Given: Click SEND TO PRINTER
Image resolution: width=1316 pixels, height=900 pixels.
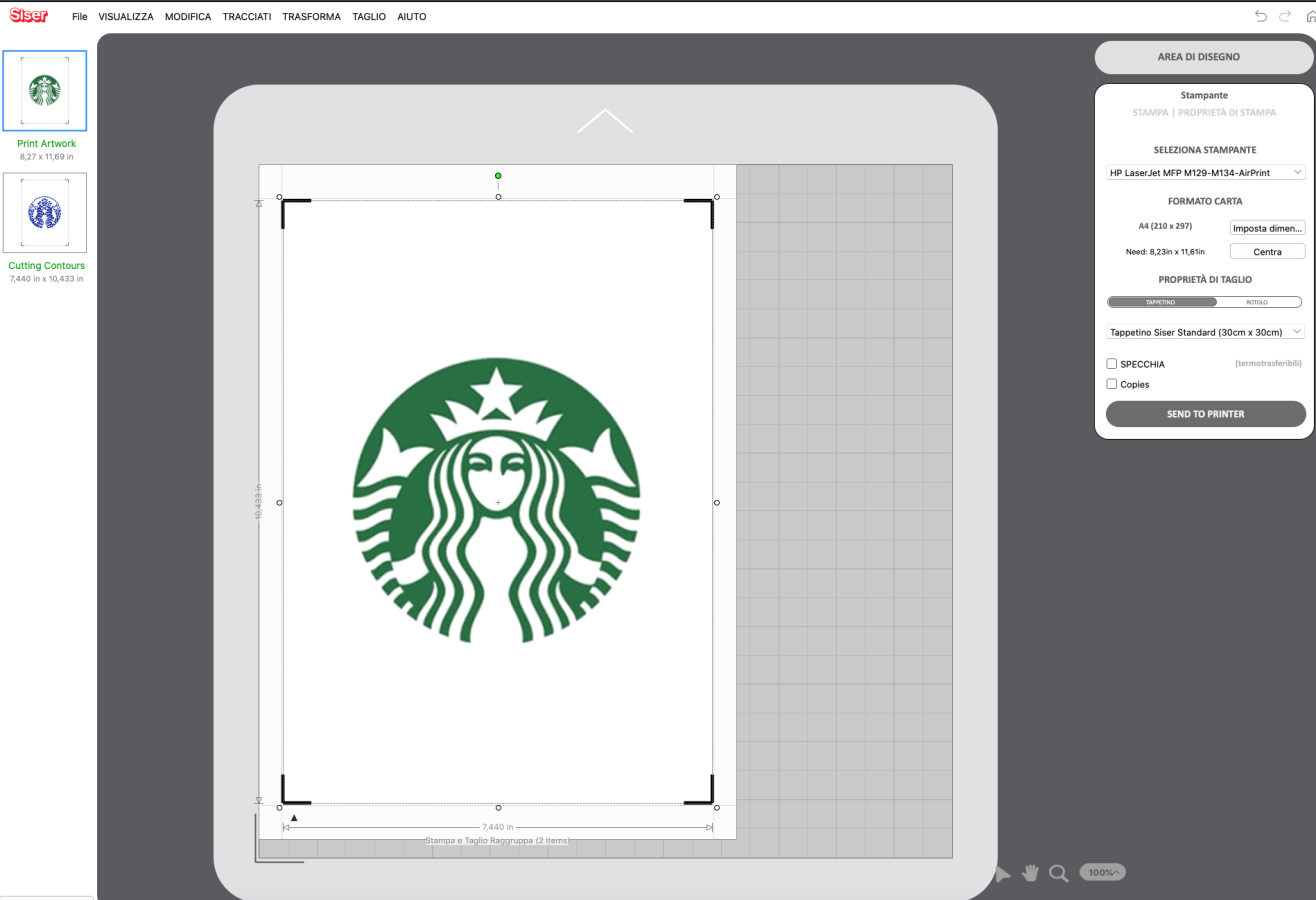Looking at the screenshot, I should tap(1206, 414).
